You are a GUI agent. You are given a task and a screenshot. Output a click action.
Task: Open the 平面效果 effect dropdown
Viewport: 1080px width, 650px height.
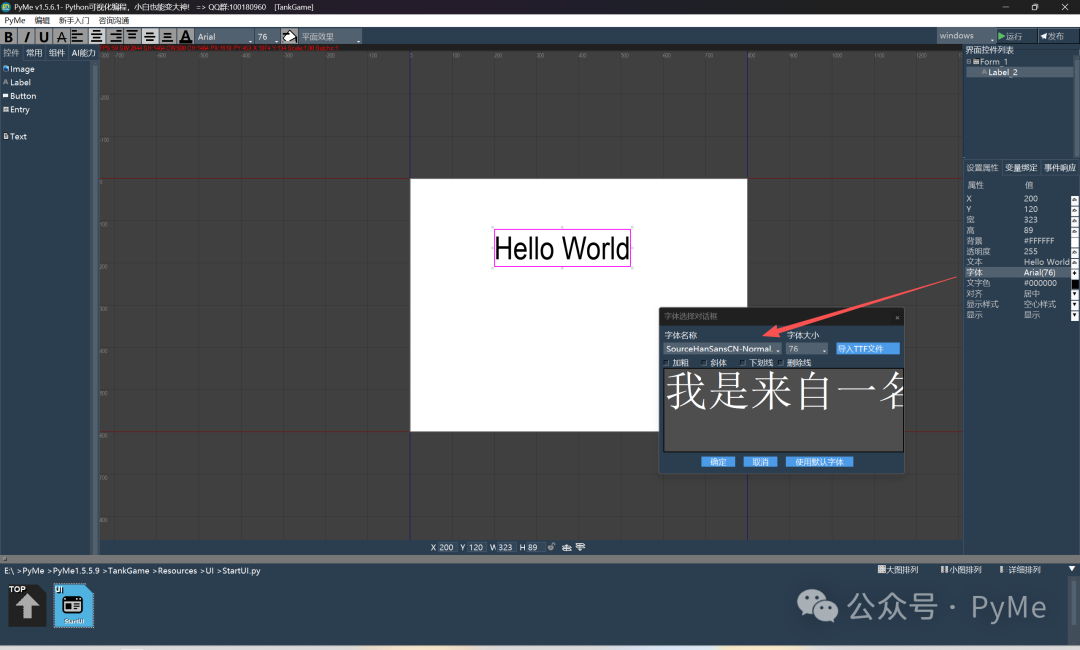pos(331,36)
